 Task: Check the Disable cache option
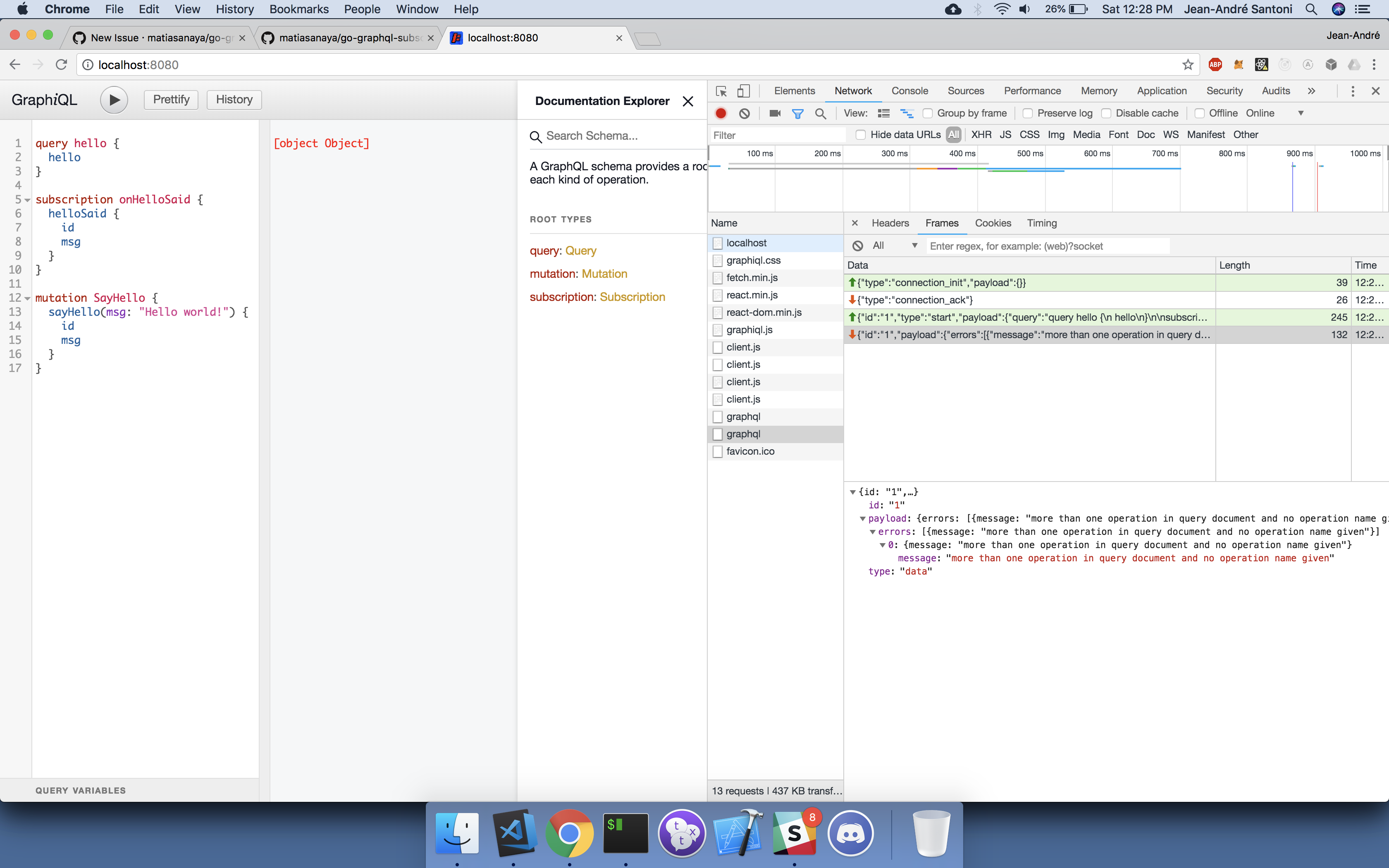pyautogui.click(x=1107, y=114)
